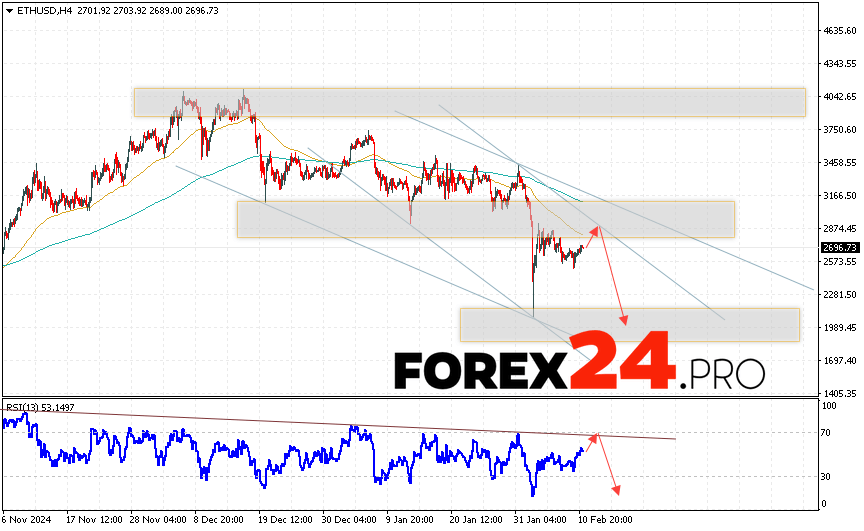Click the RSI 30 level label
The width and height of the screenshot is (864, 531).
825,475
